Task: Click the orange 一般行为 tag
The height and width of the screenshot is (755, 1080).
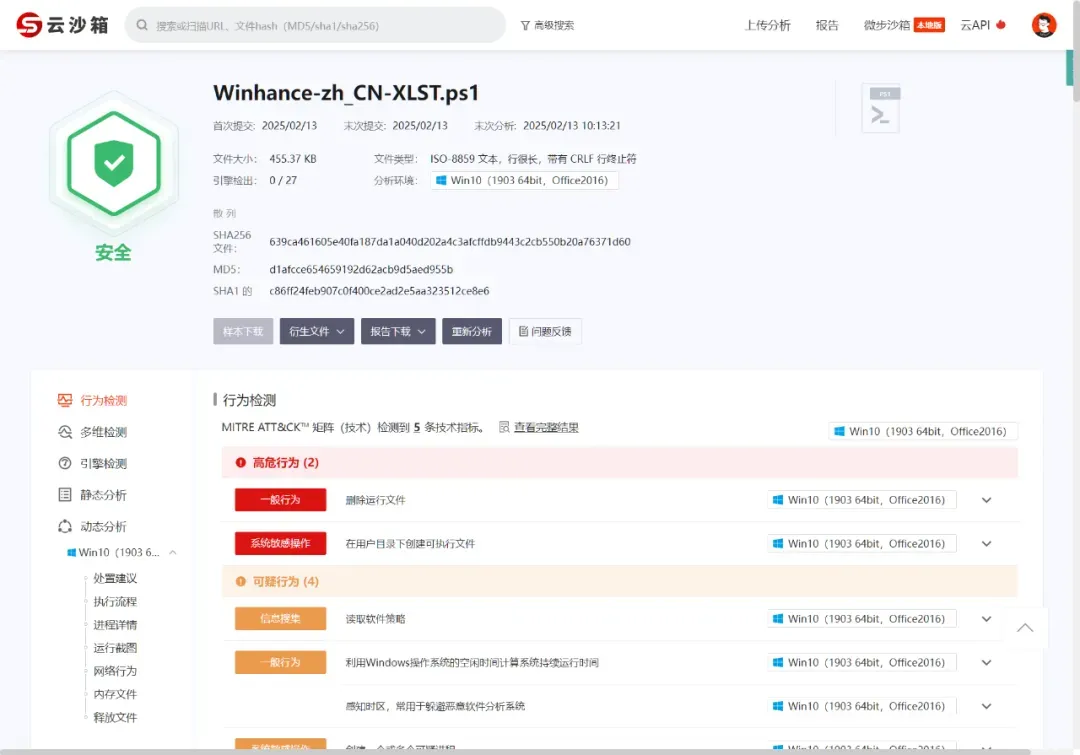Action: tap(280, 662)
